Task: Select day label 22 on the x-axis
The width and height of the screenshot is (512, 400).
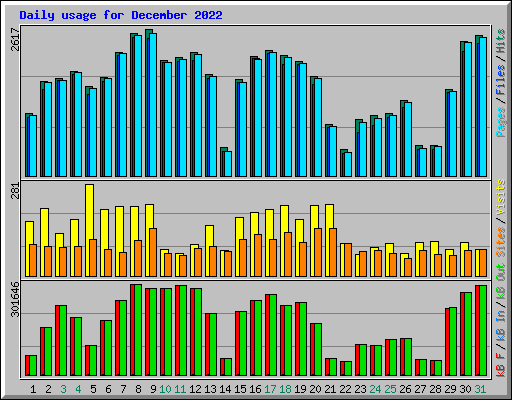Action: pos(345,389)
